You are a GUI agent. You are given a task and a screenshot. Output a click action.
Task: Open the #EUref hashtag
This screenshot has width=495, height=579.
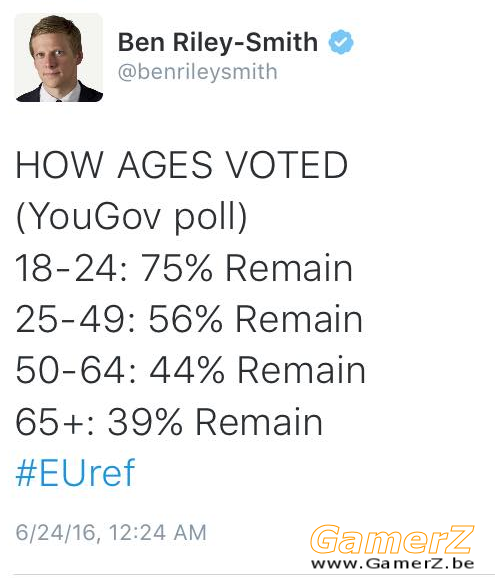pos(75,473)
